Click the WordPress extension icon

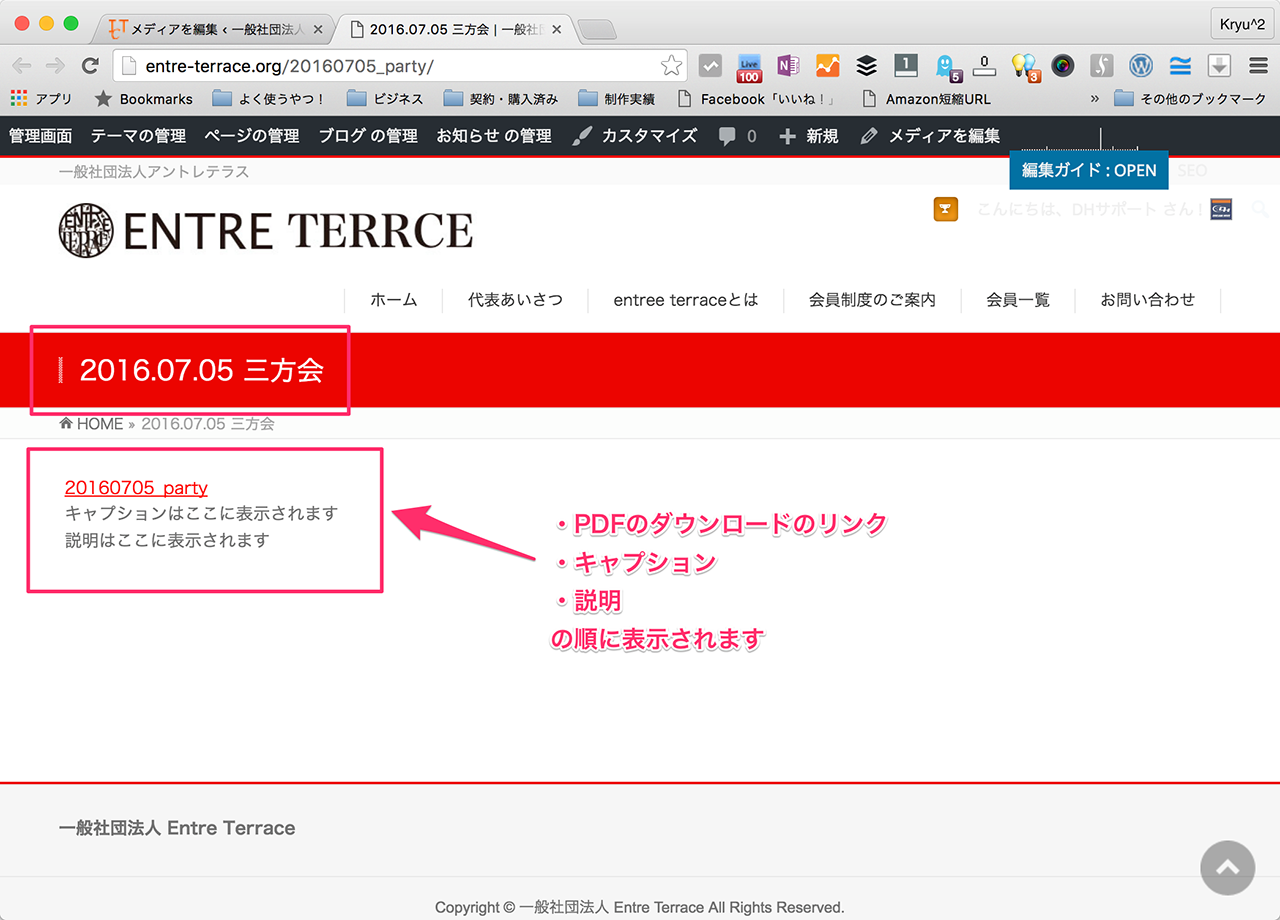click(x=1140, y=66)
